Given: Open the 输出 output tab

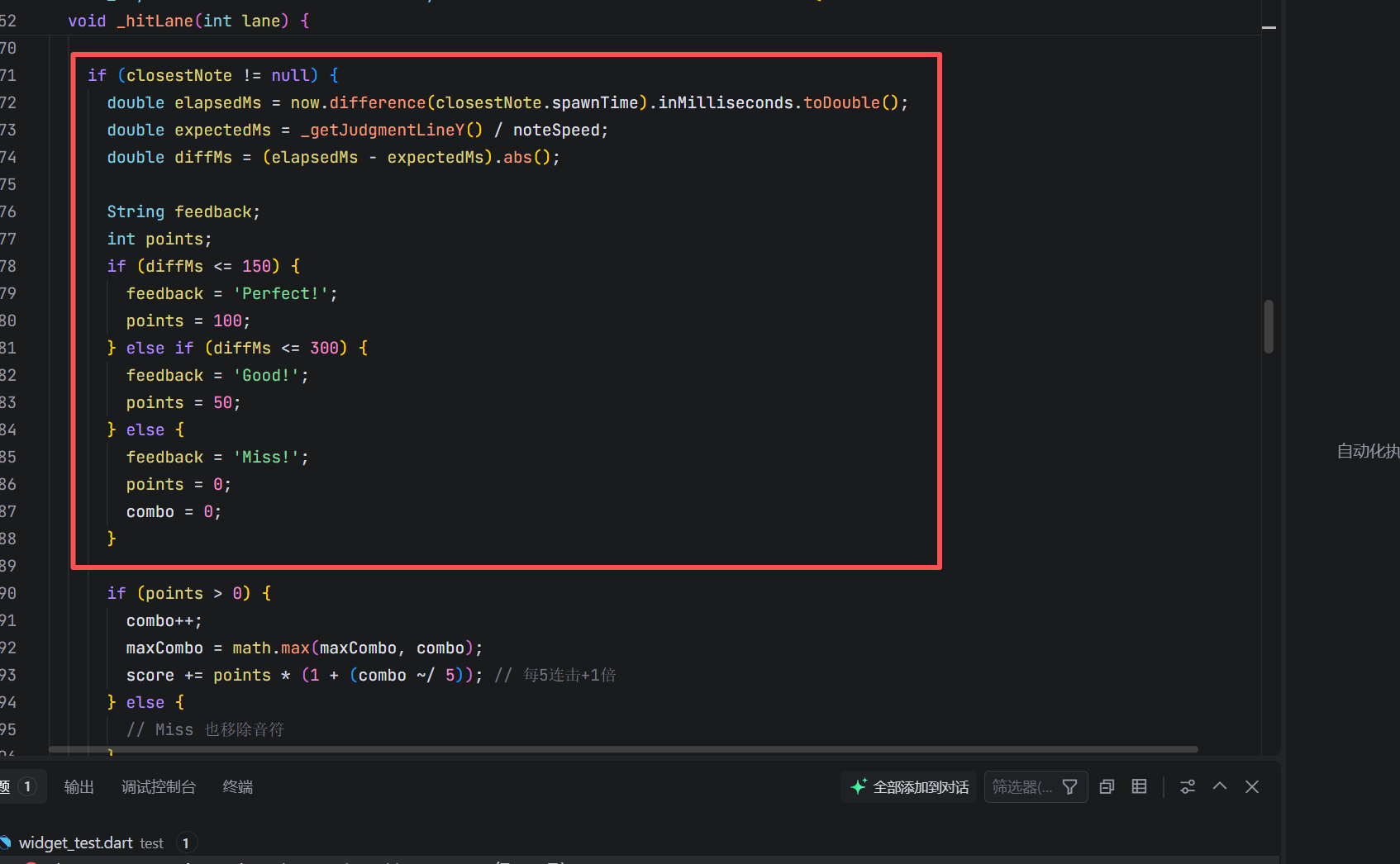Looking at the screenshot, I should (x=79, y=787).
